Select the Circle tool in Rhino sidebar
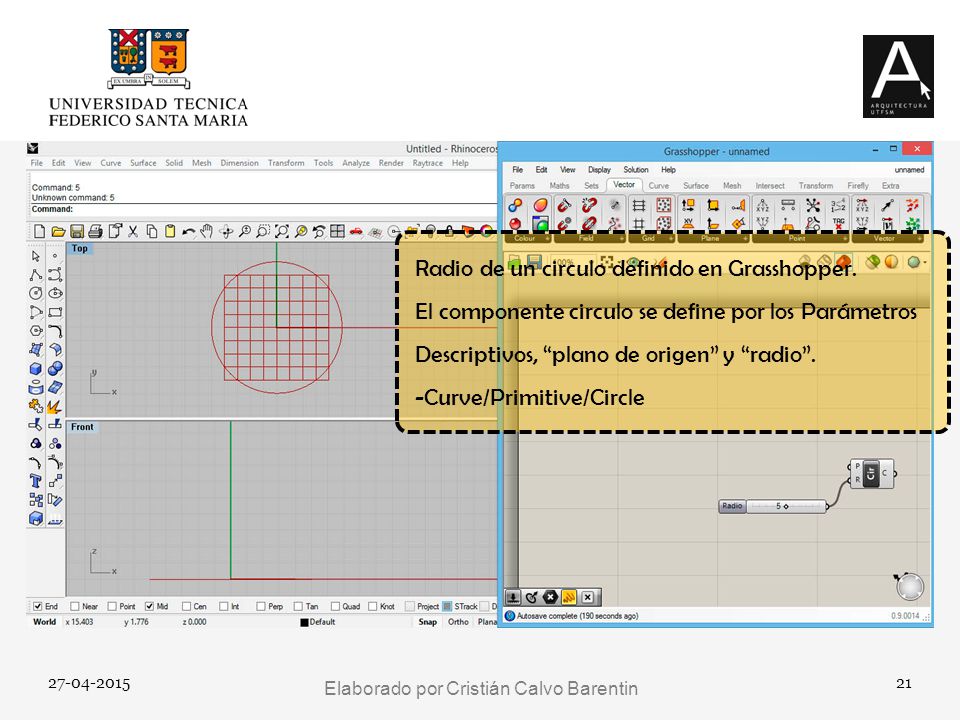The width and height of the screenshot is (960, 720). [x=36, y=293]
